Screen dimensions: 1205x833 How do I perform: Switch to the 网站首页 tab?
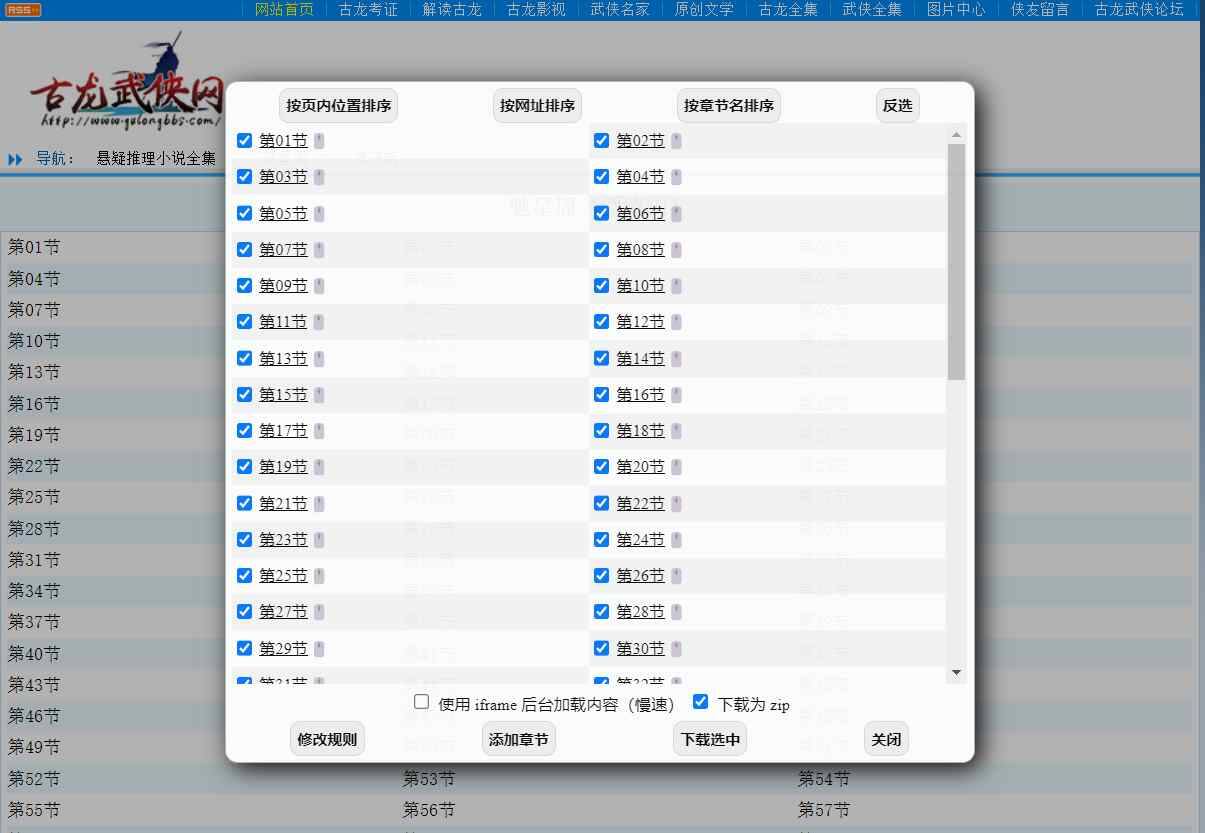click(284, 10)
